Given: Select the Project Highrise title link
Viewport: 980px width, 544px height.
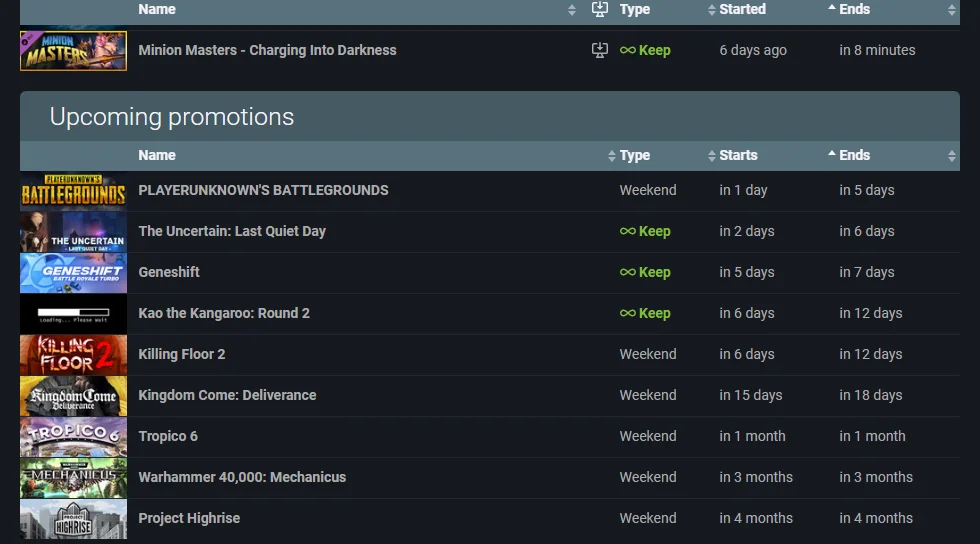Looking at the screenshot, I should [189, 518].
